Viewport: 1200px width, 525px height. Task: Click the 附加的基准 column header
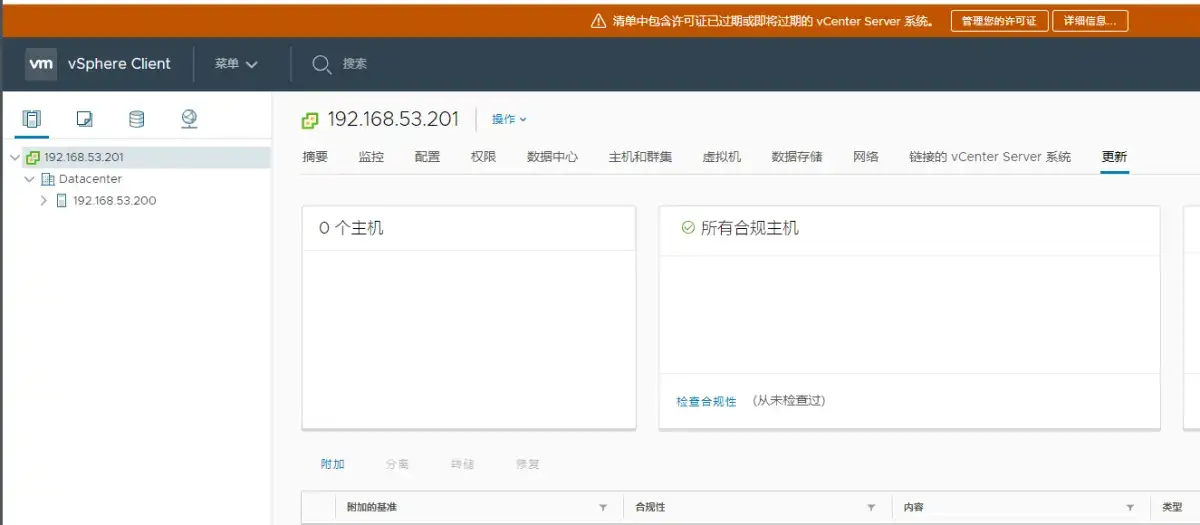371,508
